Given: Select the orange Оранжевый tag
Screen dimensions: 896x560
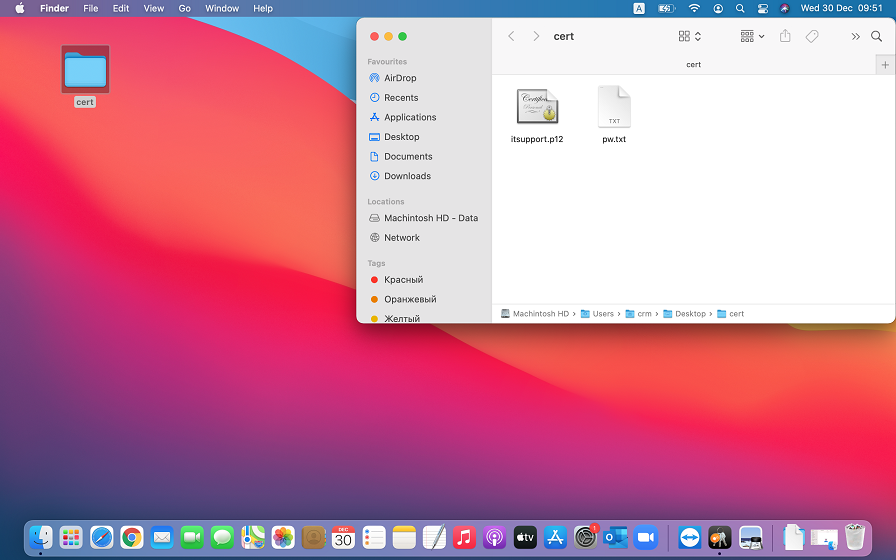Looking at the screenshot, I should click(x=409, y=299).
